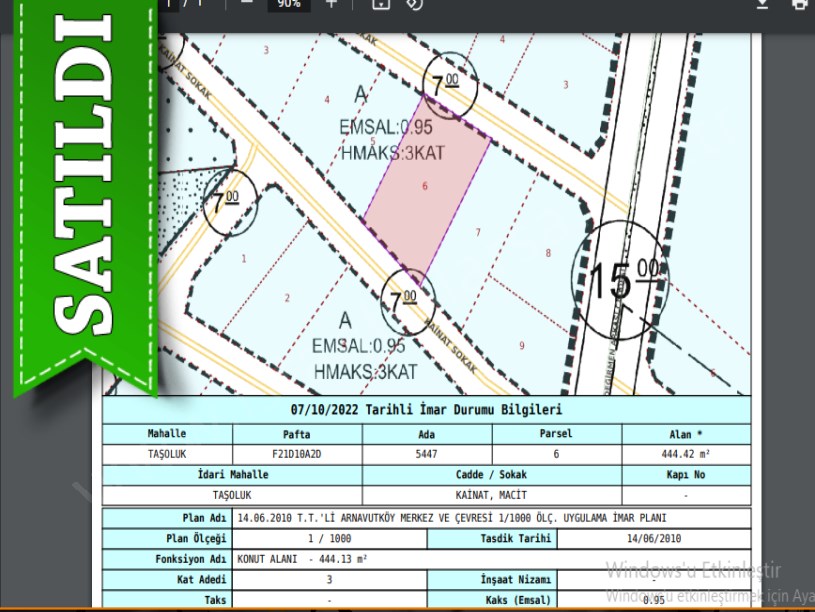
Task: Click the Alan value 444.42 m²
Action: coord(685,453)
